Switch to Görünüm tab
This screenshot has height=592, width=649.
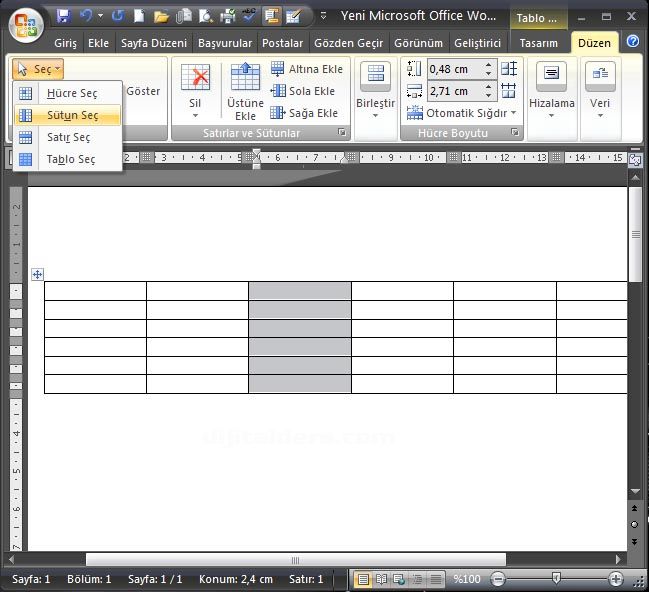[x=418, y=43]
